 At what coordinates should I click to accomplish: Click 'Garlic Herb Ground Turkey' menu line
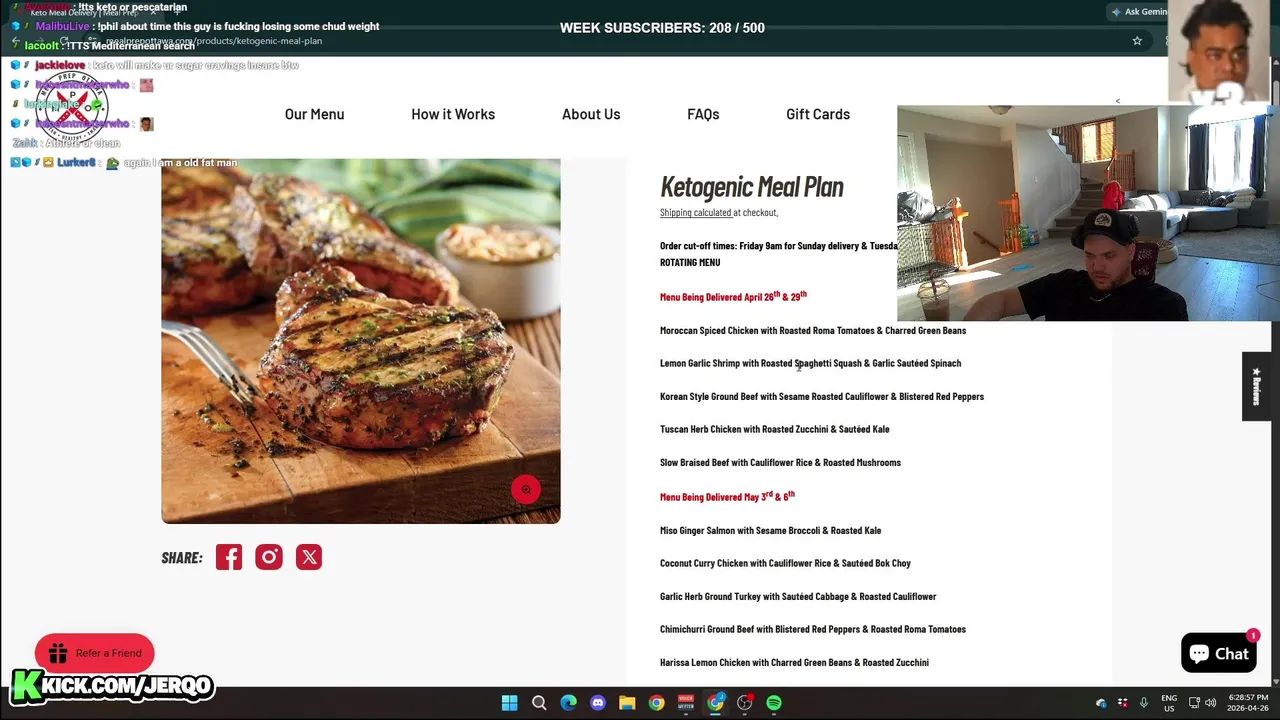(798, 596)
